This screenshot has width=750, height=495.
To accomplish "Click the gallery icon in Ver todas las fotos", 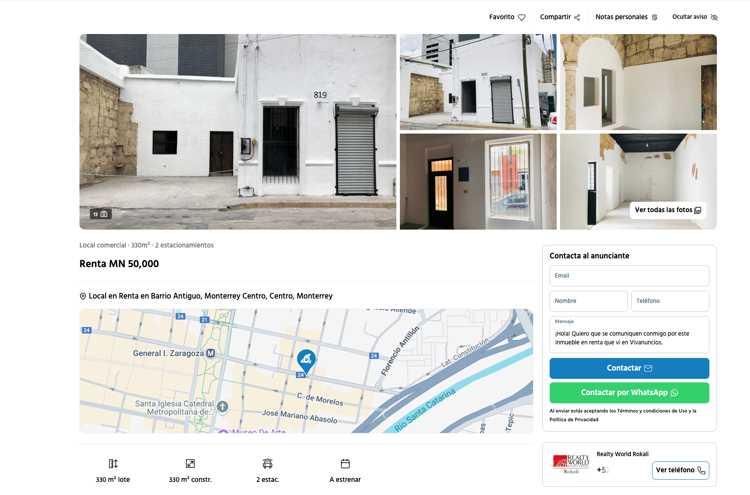I will [x=698, y=210].
